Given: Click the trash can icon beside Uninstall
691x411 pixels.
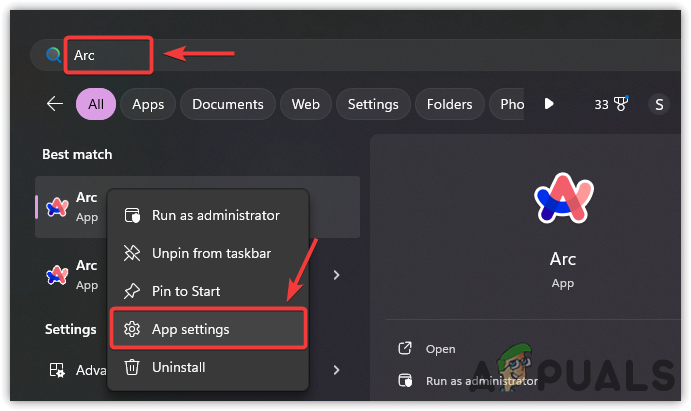Looking at the screenshot, I should [132, 367].
